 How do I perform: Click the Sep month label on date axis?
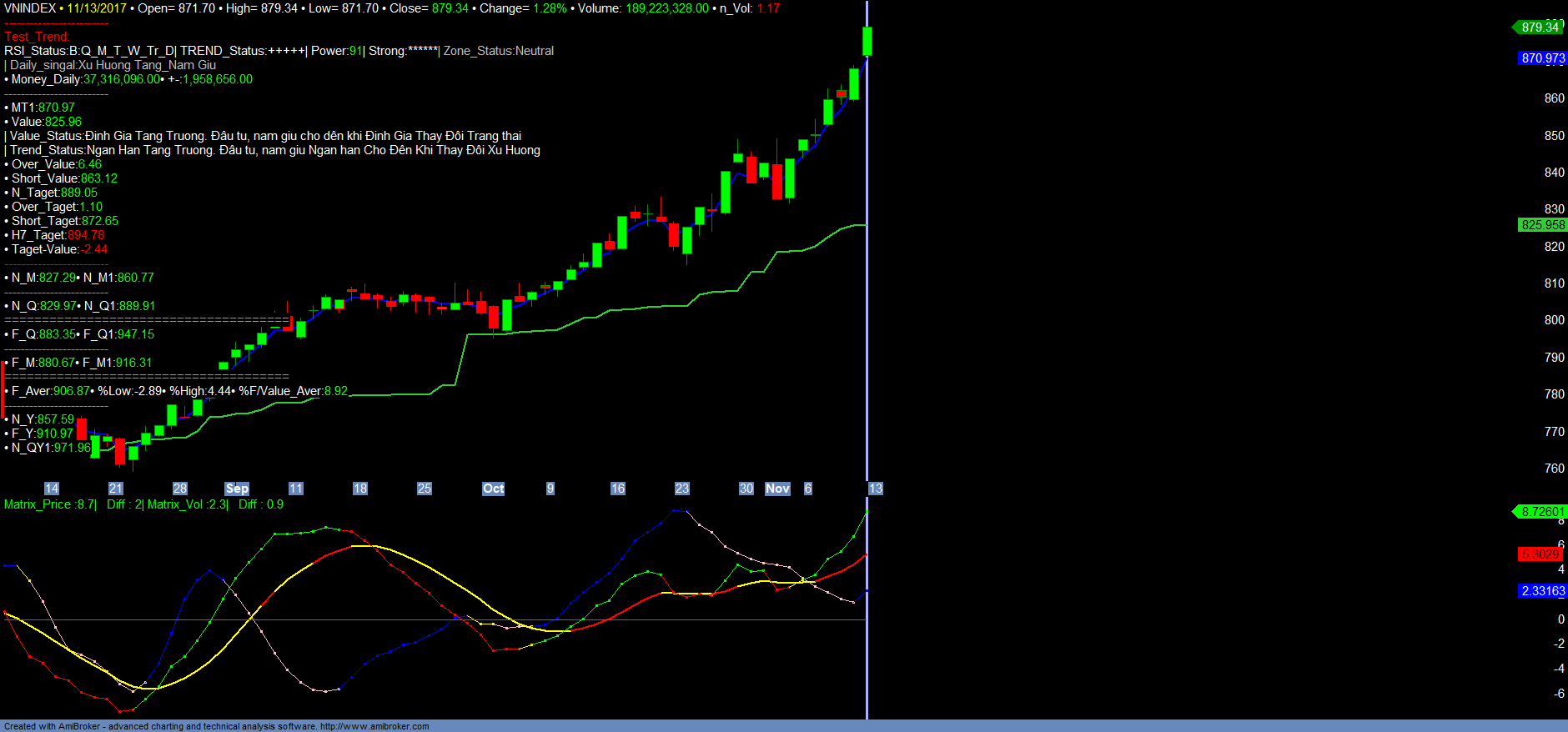click(237, 489)
